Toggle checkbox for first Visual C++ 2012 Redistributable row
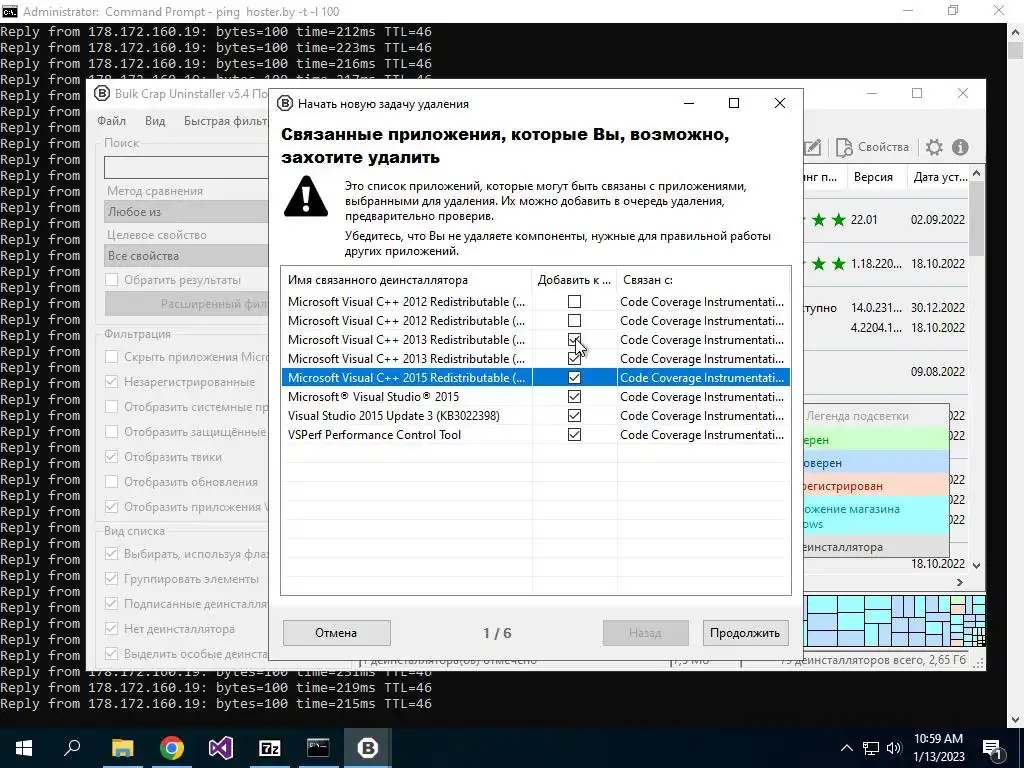1024x768 pixels. coord(574,302)
